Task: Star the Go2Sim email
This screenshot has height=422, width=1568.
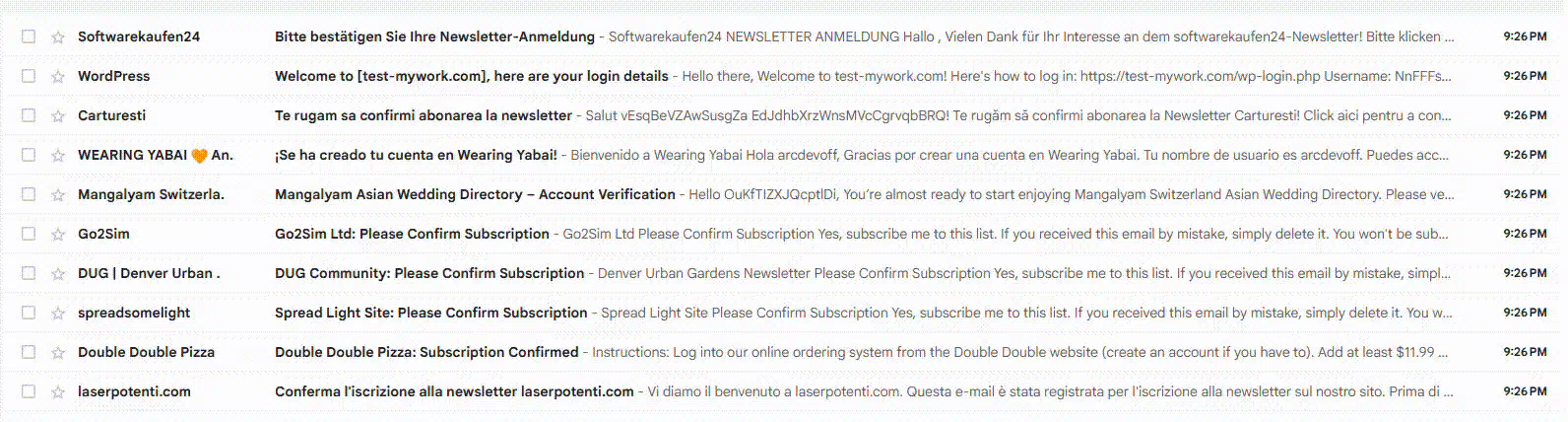Action: click(58, 234)
